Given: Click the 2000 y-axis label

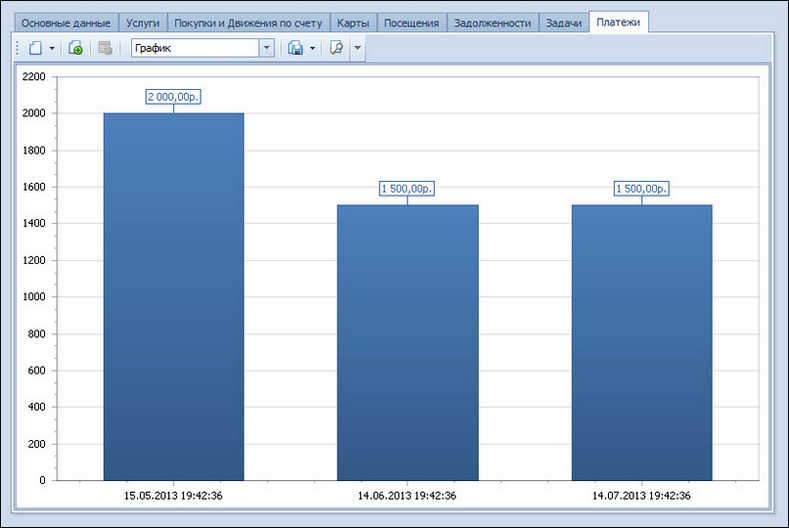Looking at the screenshot, I should click(34, 113).
